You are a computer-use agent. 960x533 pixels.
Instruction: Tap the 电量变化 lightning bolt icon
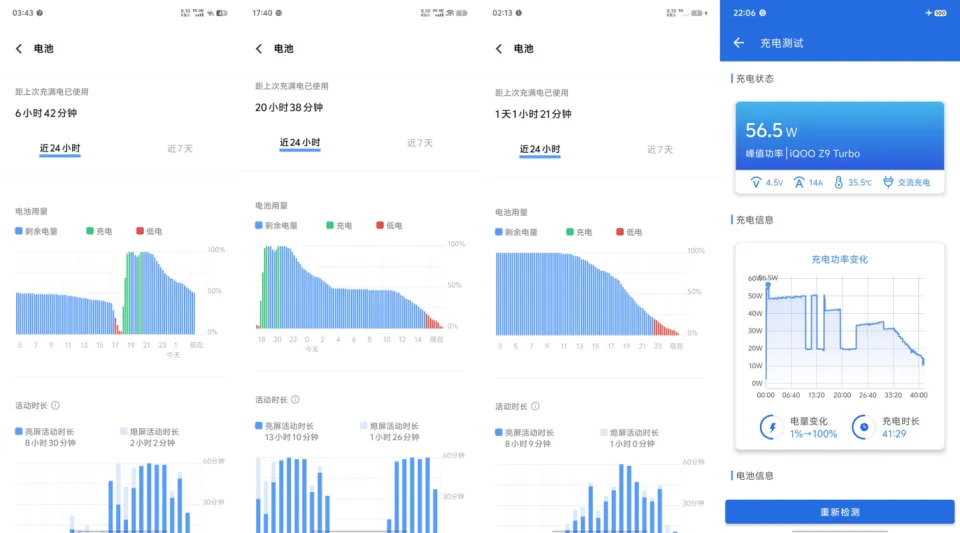(770, 427)
